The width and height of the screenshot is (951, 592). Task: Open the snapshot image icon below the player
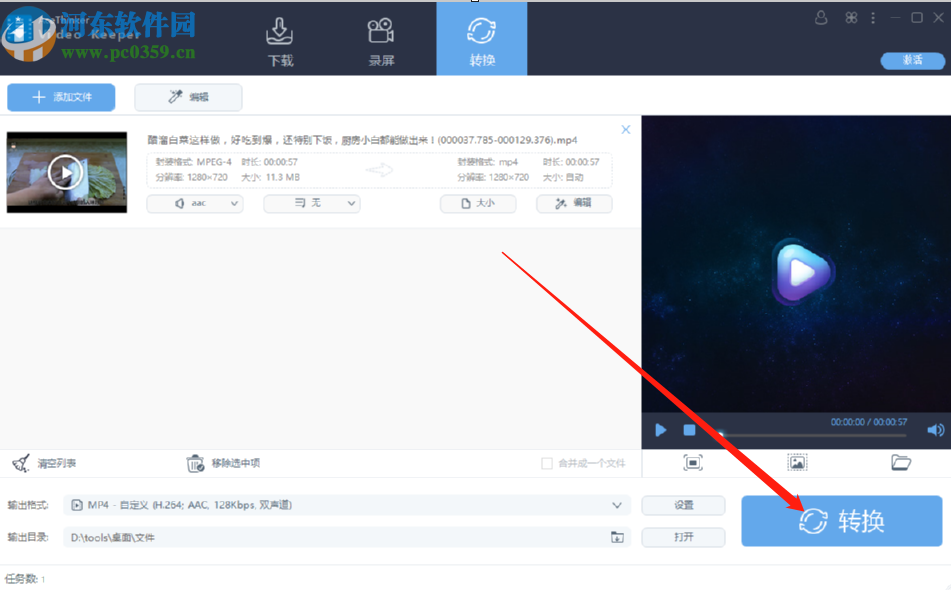[796, 462]
